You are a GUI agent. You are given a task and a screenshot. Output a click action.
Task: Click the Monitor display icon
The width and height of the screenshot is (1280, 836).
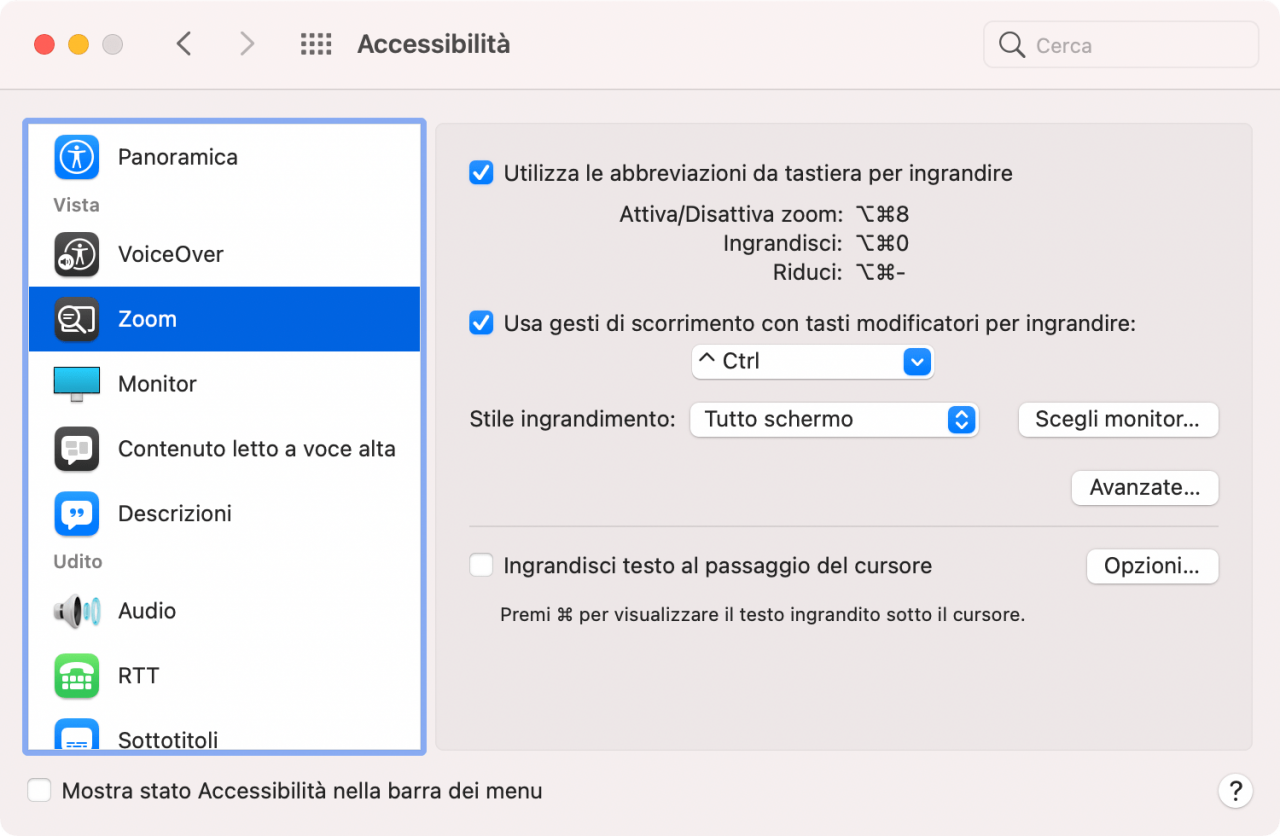pos(76,384)
